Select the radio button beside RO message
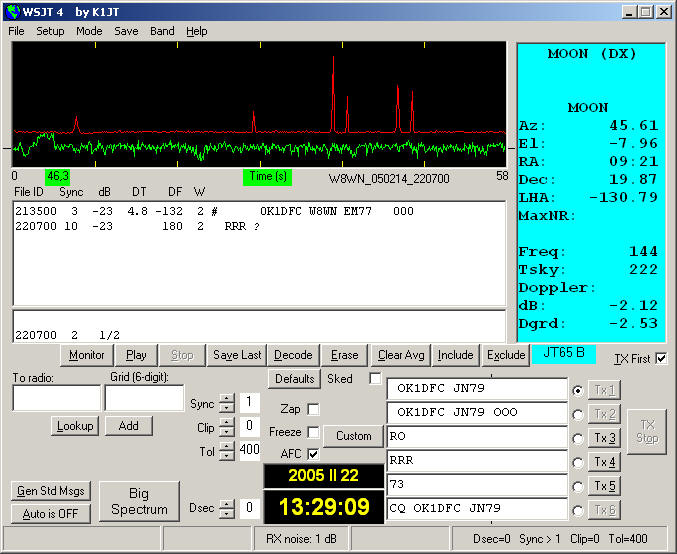The height and width of the screenshot is (554, 677). (x=576, y=438)
